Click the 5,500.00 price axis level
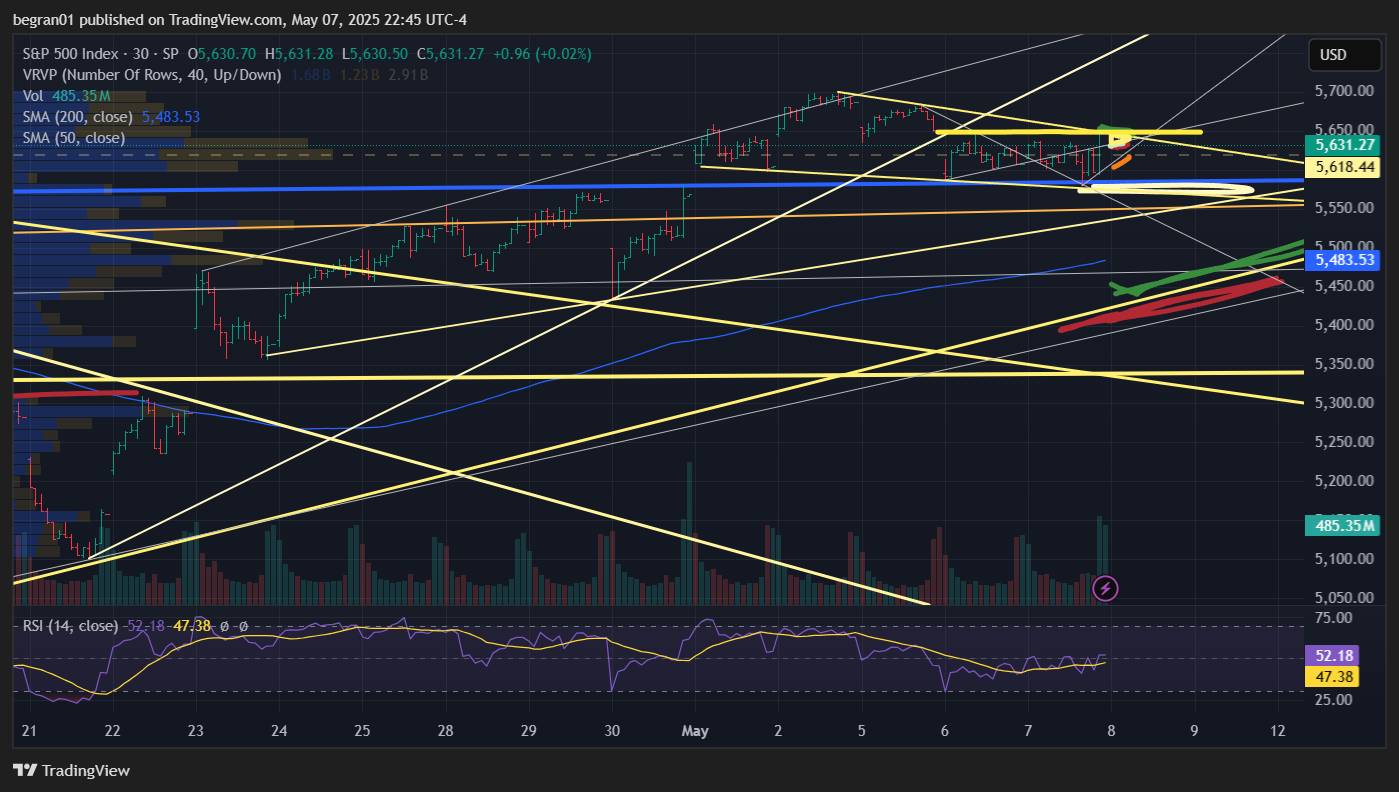This screenshot has height=792, width=1399. (1344, 246)
